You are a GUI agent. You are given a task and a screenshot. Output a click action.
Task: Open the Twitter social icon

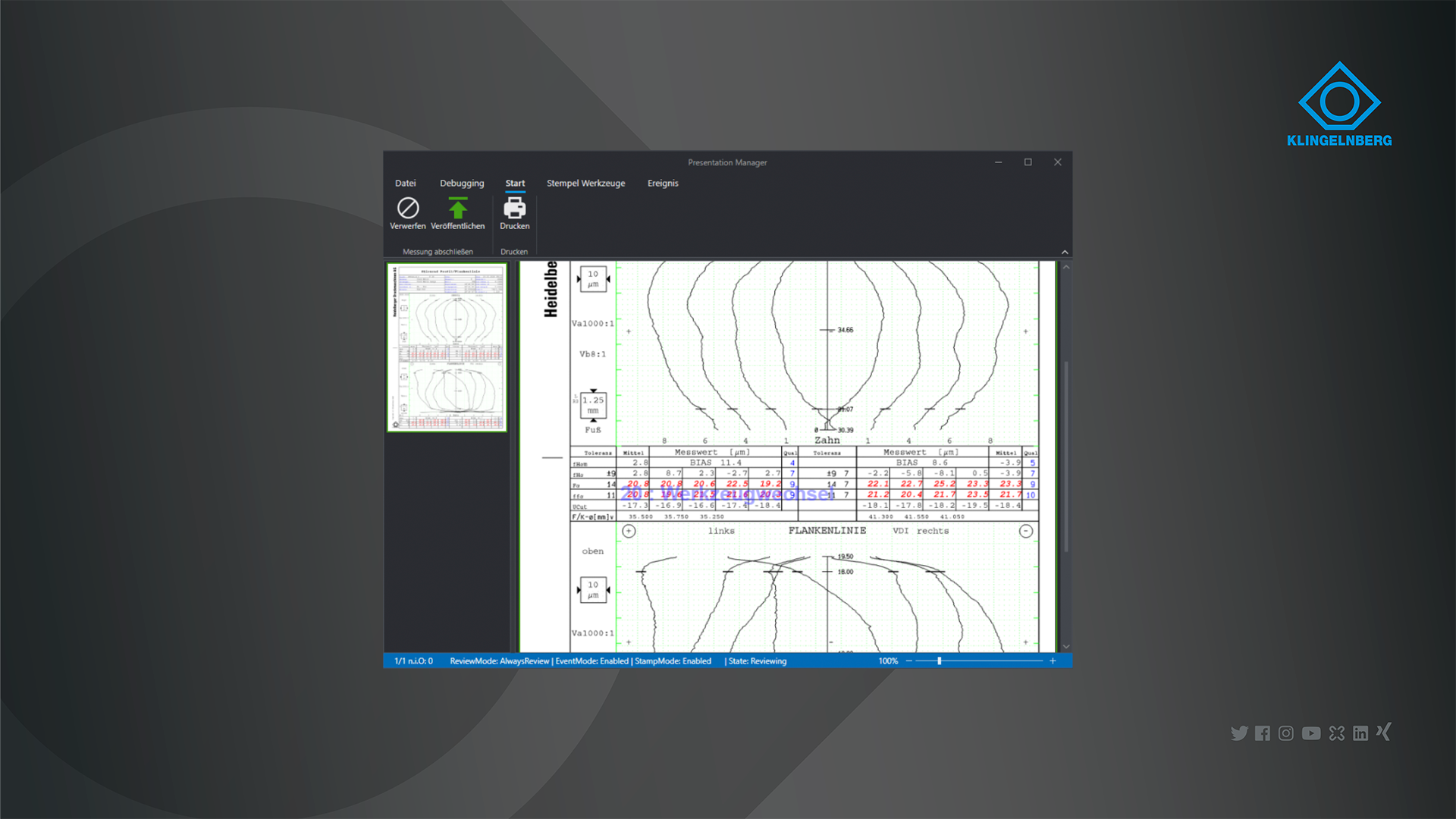(x=1239, y=733)
